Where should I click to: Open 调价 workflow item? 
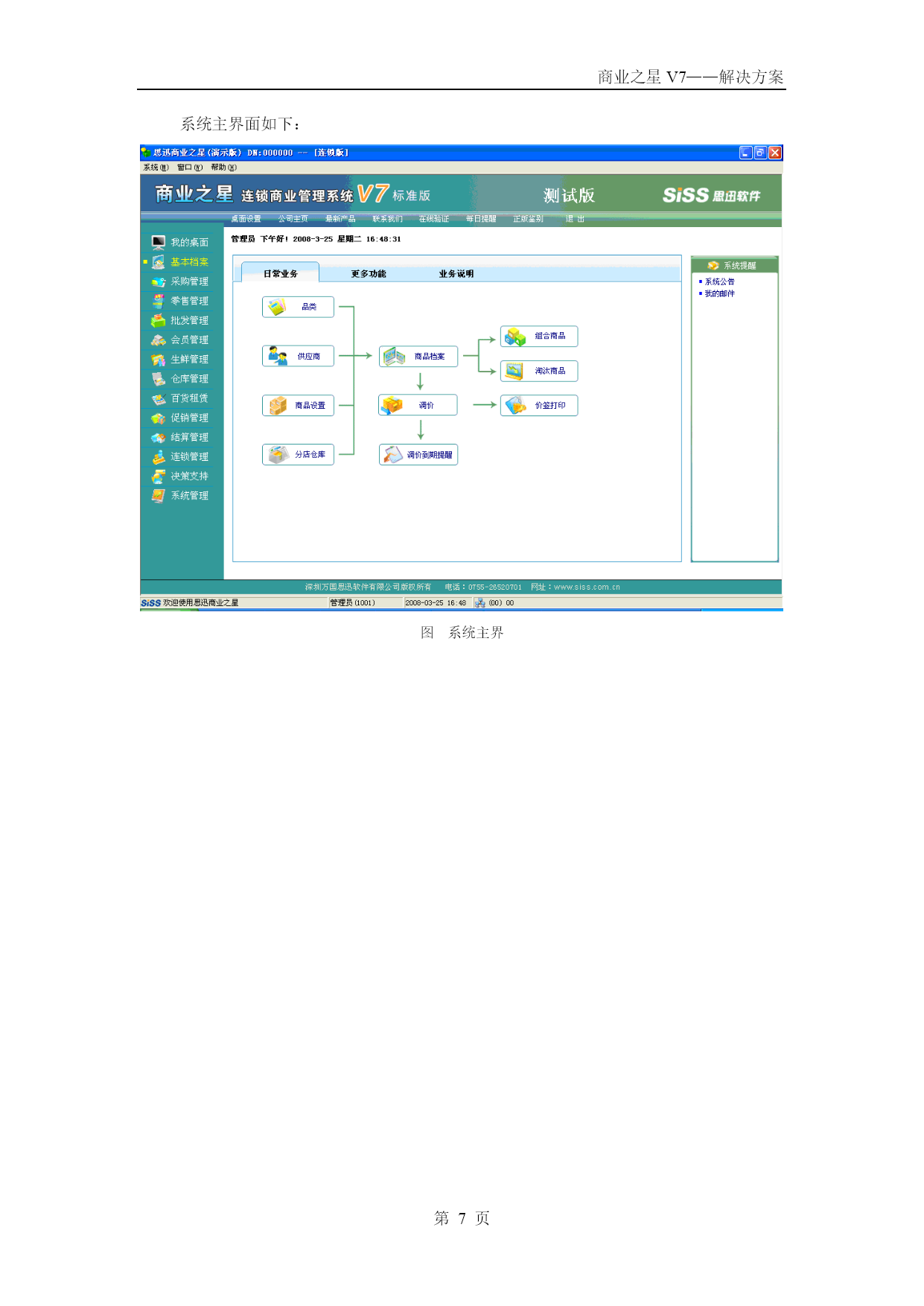(x=418, y=405)
